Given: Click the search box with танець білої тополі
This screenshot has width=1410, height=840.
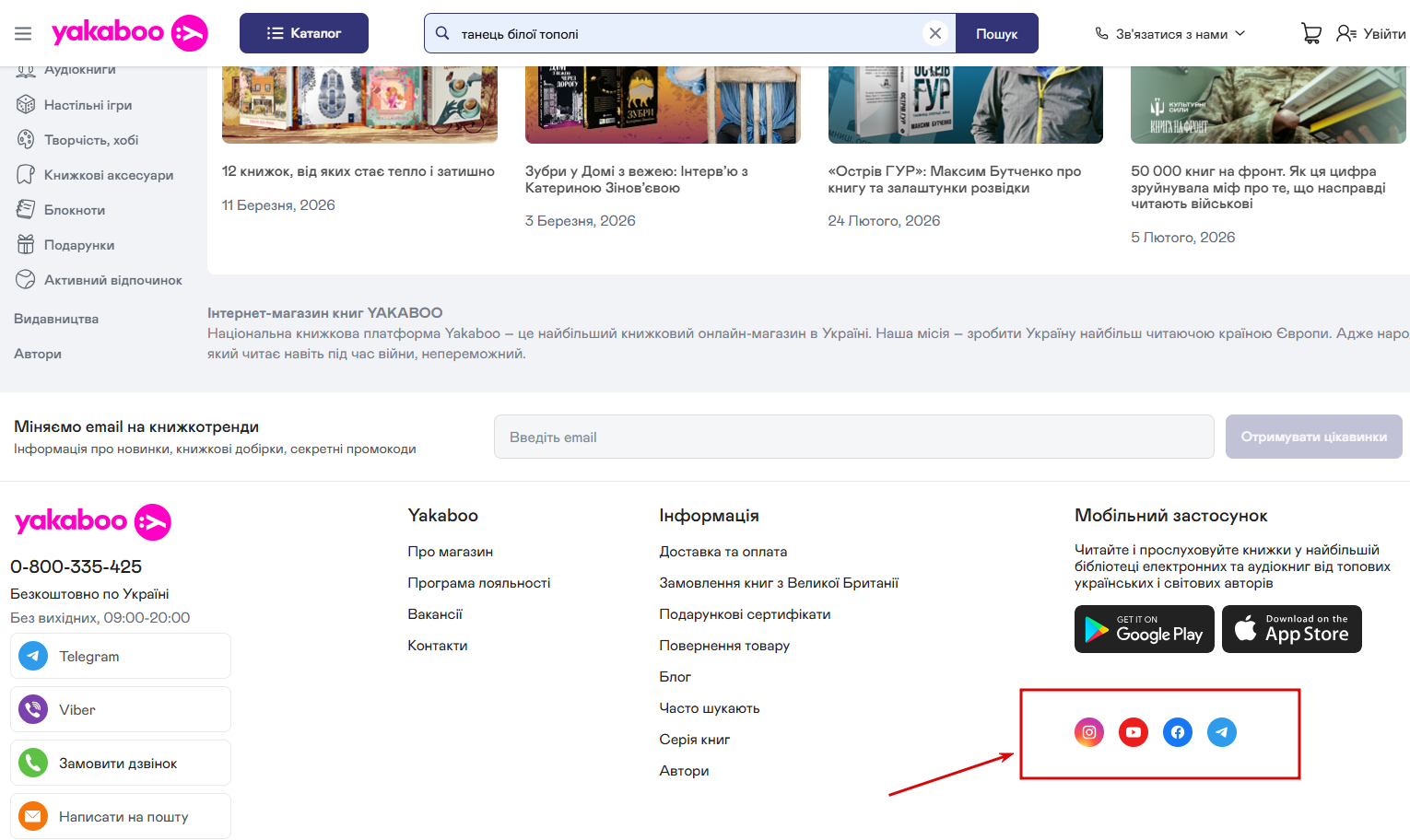Looking at the screenshot, I should tap(688, 33).
